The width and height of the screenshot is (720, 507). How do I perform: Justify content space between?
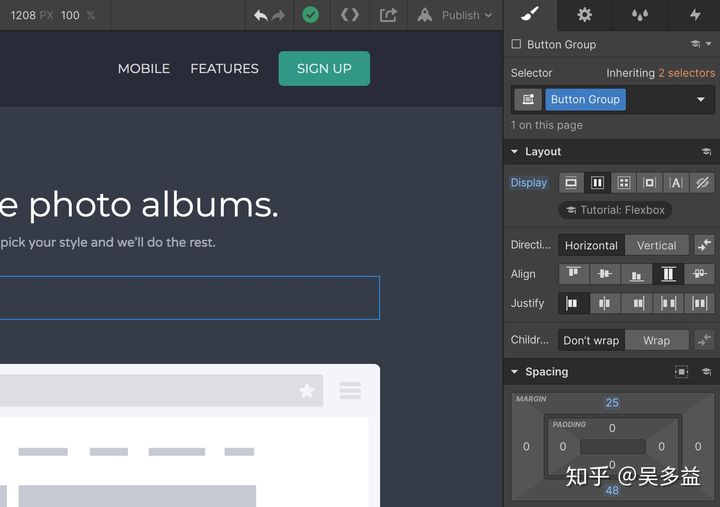point(668,303)
